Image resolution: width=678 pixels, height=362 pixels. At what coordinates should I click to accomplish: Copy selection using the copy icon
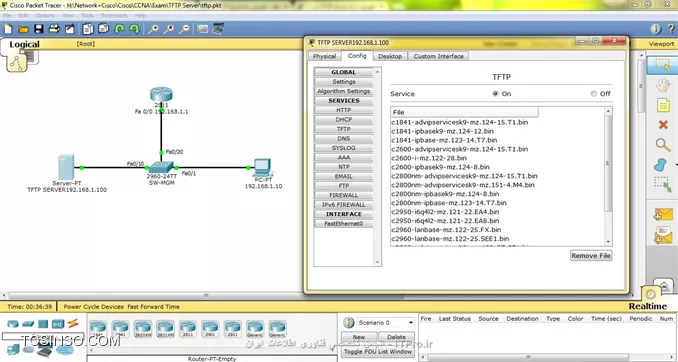pyautogui.click(x=88, y=29)
